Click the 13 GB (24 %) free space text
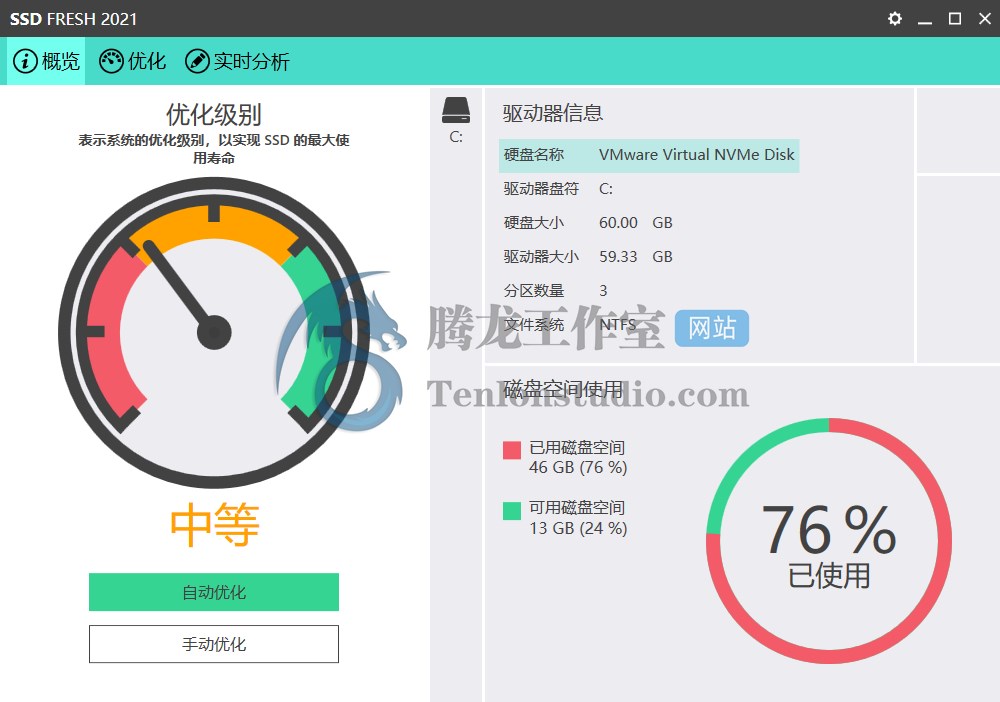Image resolution: width=1000 pixels, height=702 pixels. tap(578, 528)
